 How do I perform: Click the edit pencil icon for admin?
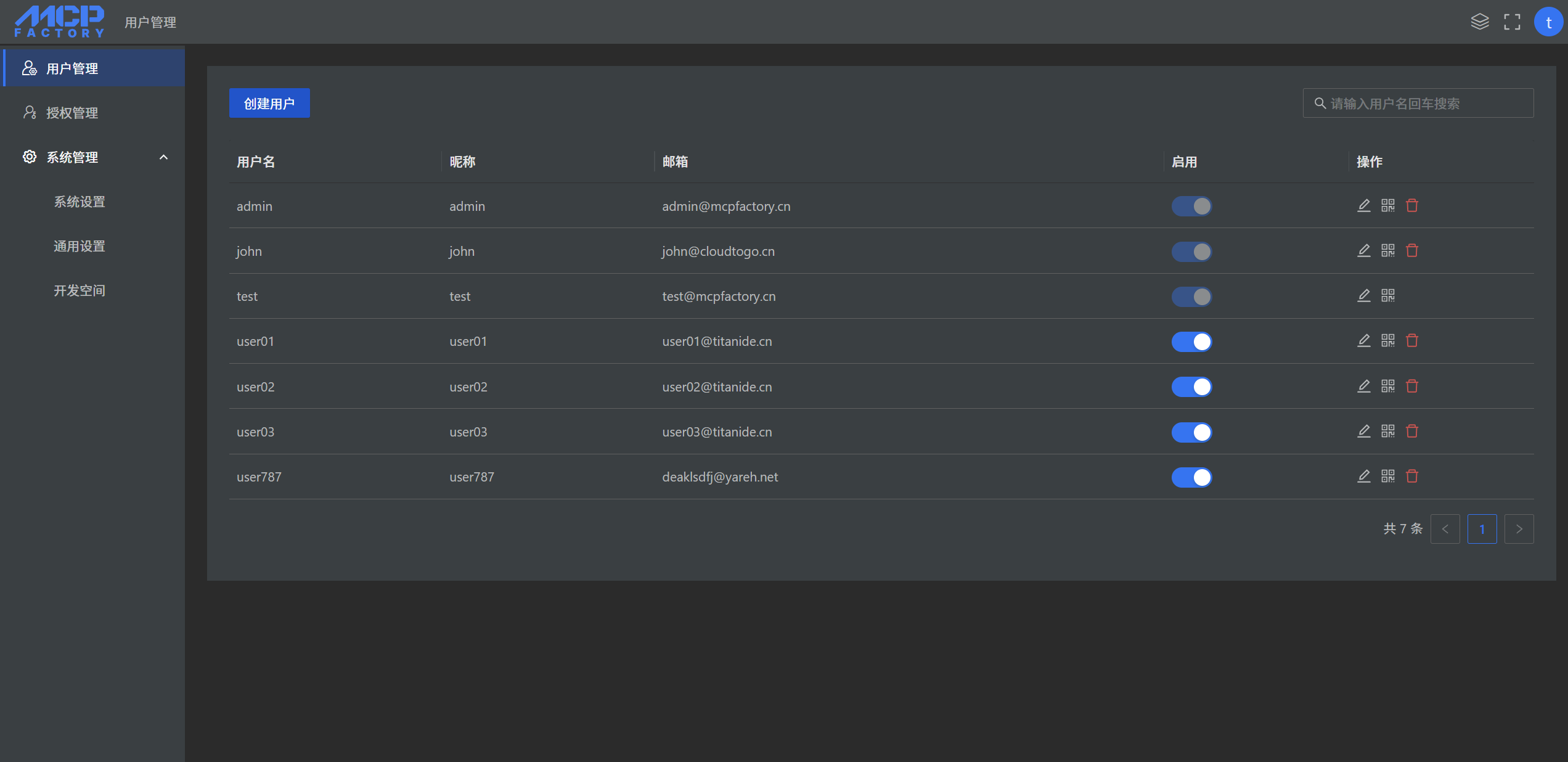tap(1364, 205)
